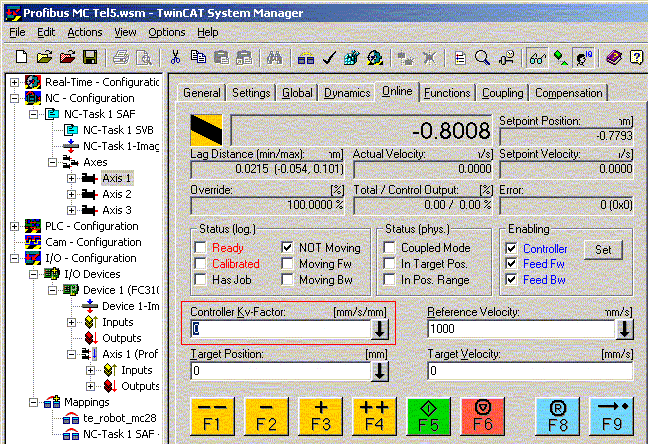
Task: Open the red folder toolbar icon
Action: [x=67, y=57]
